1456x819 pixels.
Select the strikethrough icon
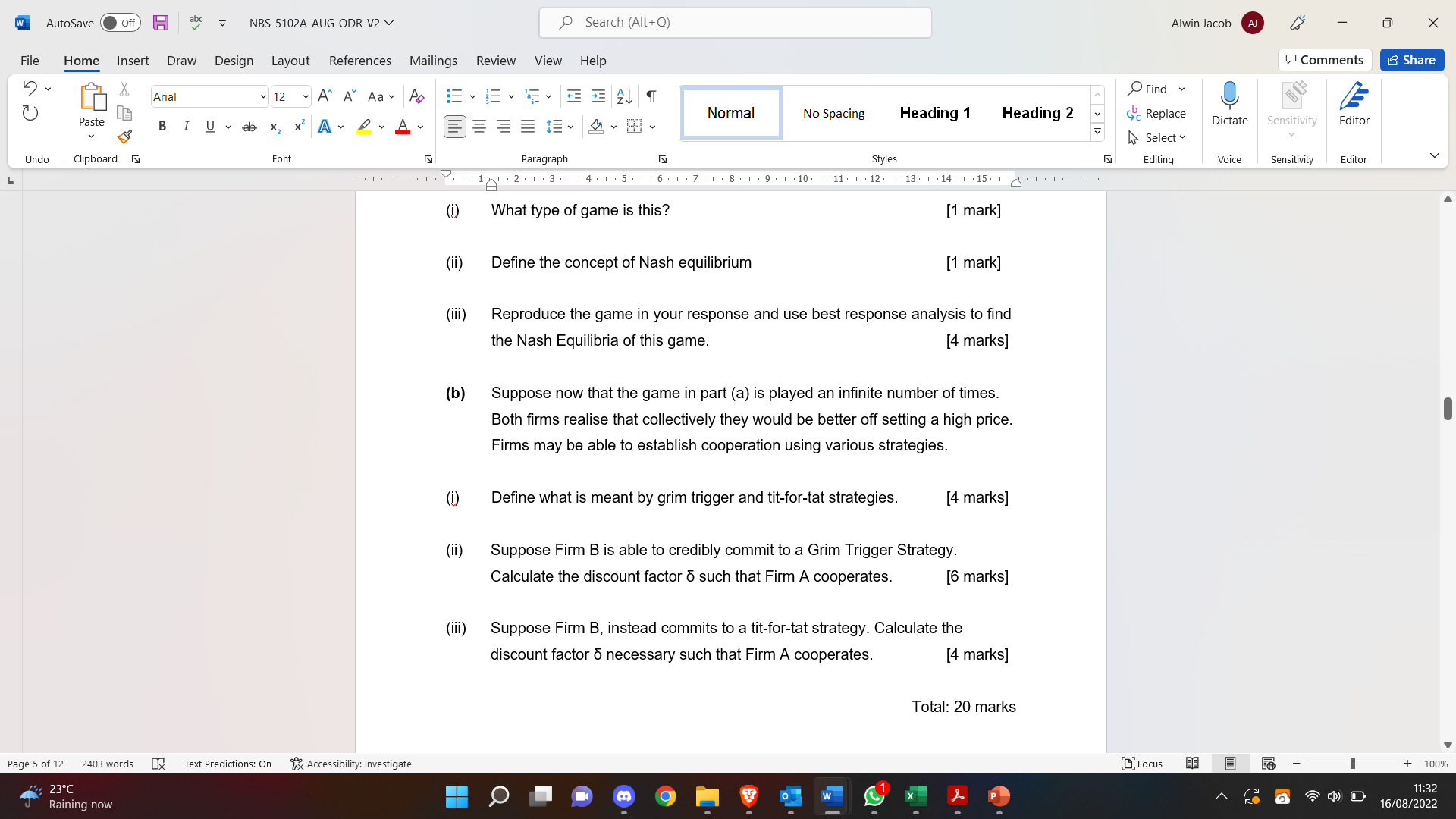[x=249, y=127]
